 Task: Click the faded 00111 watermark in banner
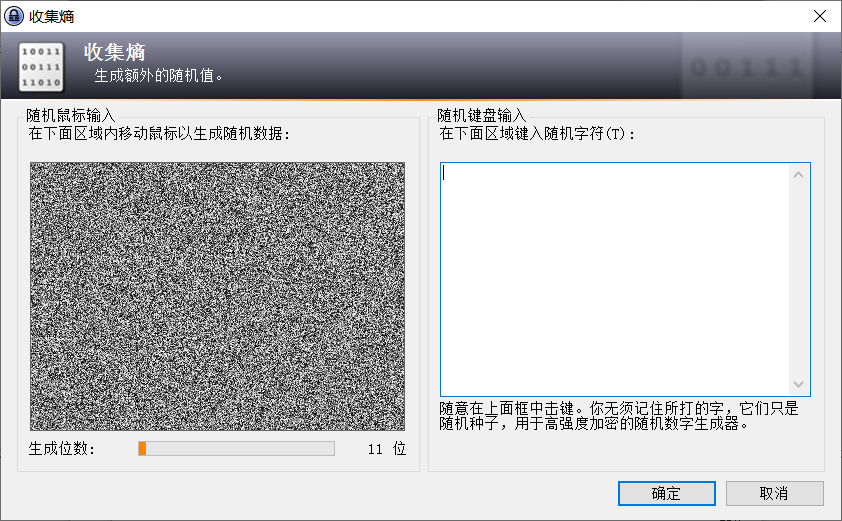(747, 68)
